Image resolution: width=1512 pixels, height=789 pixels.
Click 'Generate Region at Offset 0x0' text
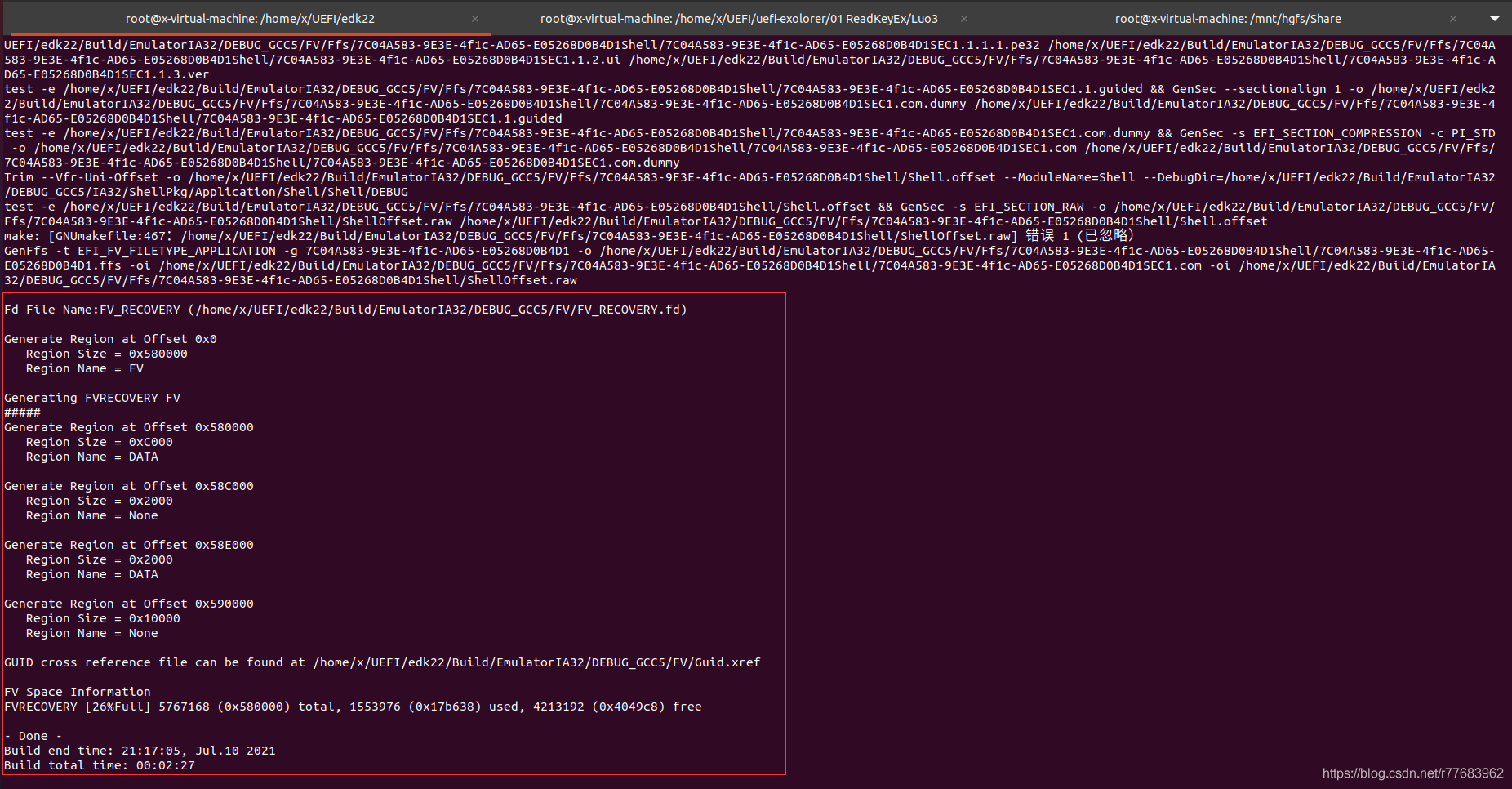[x=110, y=339]
